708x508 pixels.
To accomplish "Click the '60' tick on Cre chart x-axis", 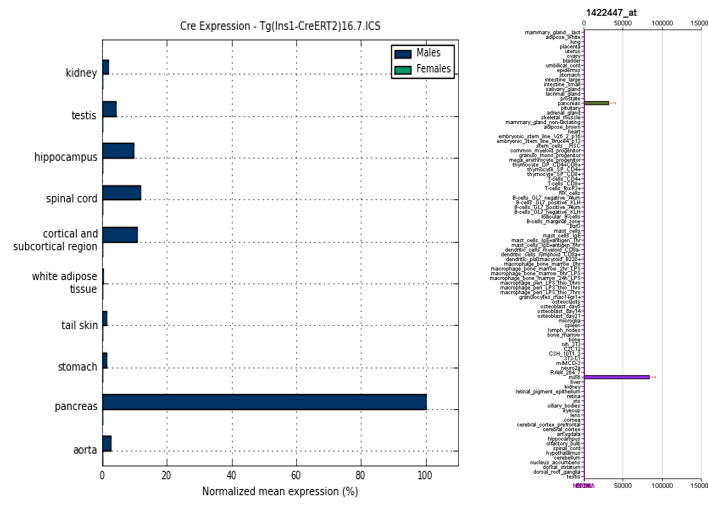I will (296, 475).
